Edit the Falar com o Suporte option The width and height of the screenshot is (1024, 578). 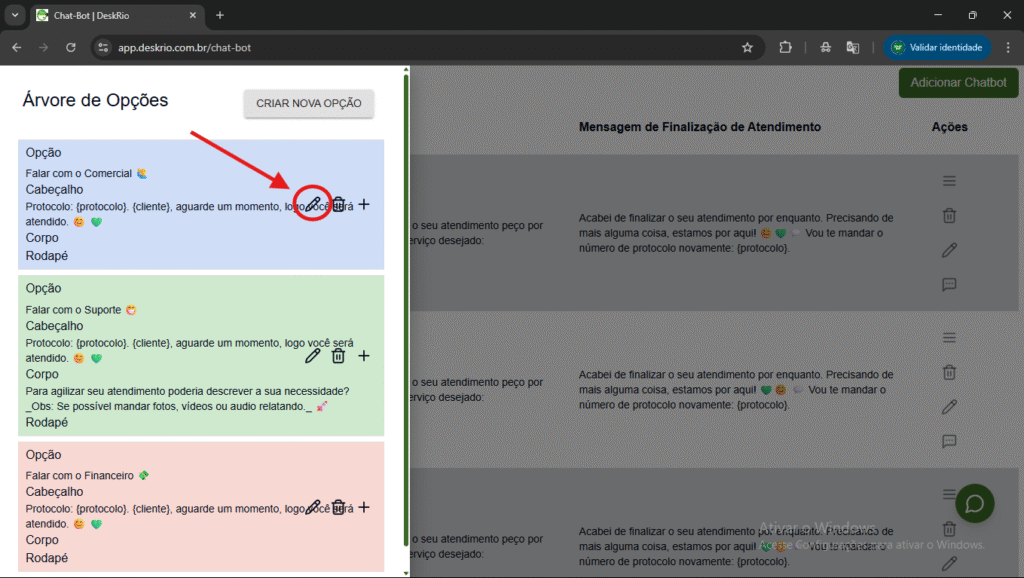(313, 356)
